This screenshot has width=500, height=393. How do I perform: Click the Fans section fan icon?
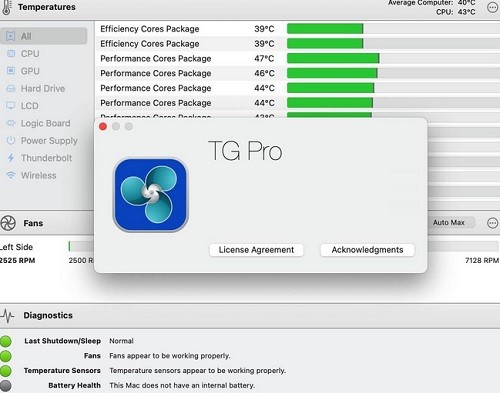click(x=8, y=223)
